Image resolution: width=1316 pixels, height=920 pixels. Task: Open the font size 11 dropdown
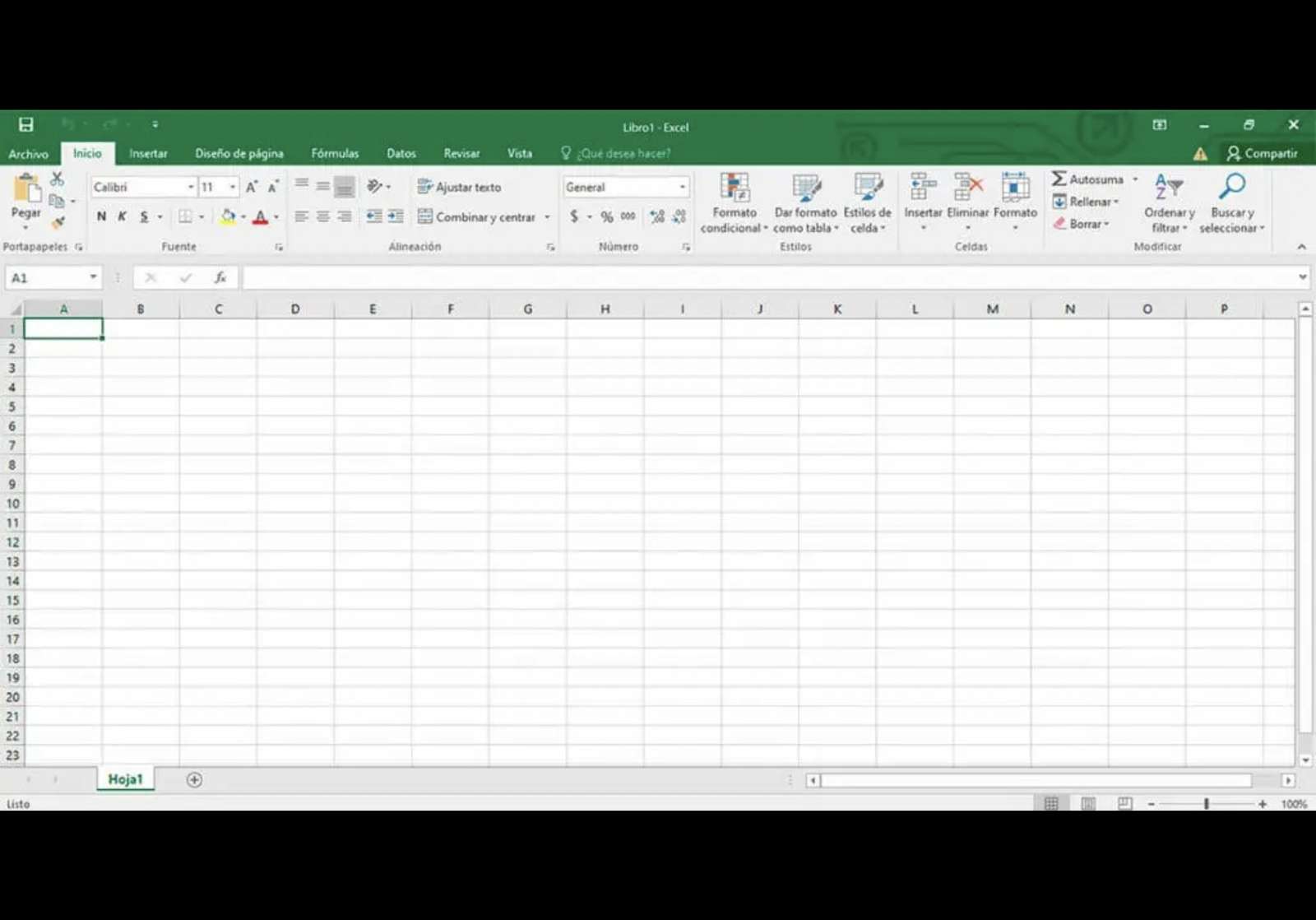click(x=233, y=187)
